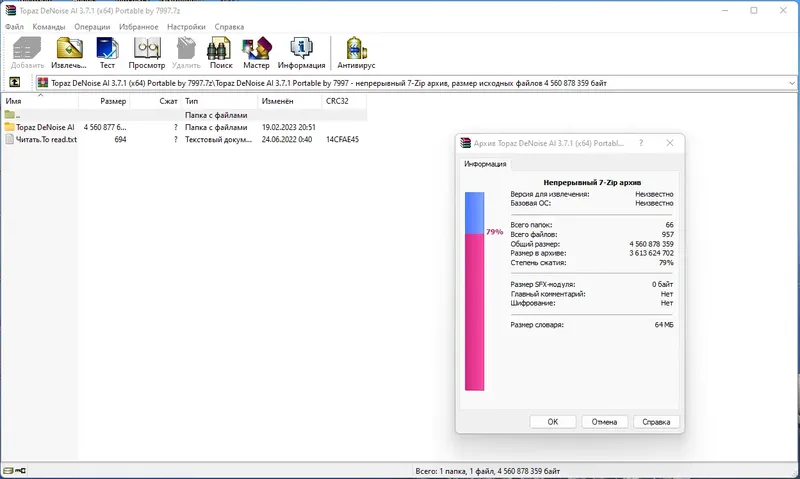
Task: Click the archive icon in dialog title
Action: (465, 143)
